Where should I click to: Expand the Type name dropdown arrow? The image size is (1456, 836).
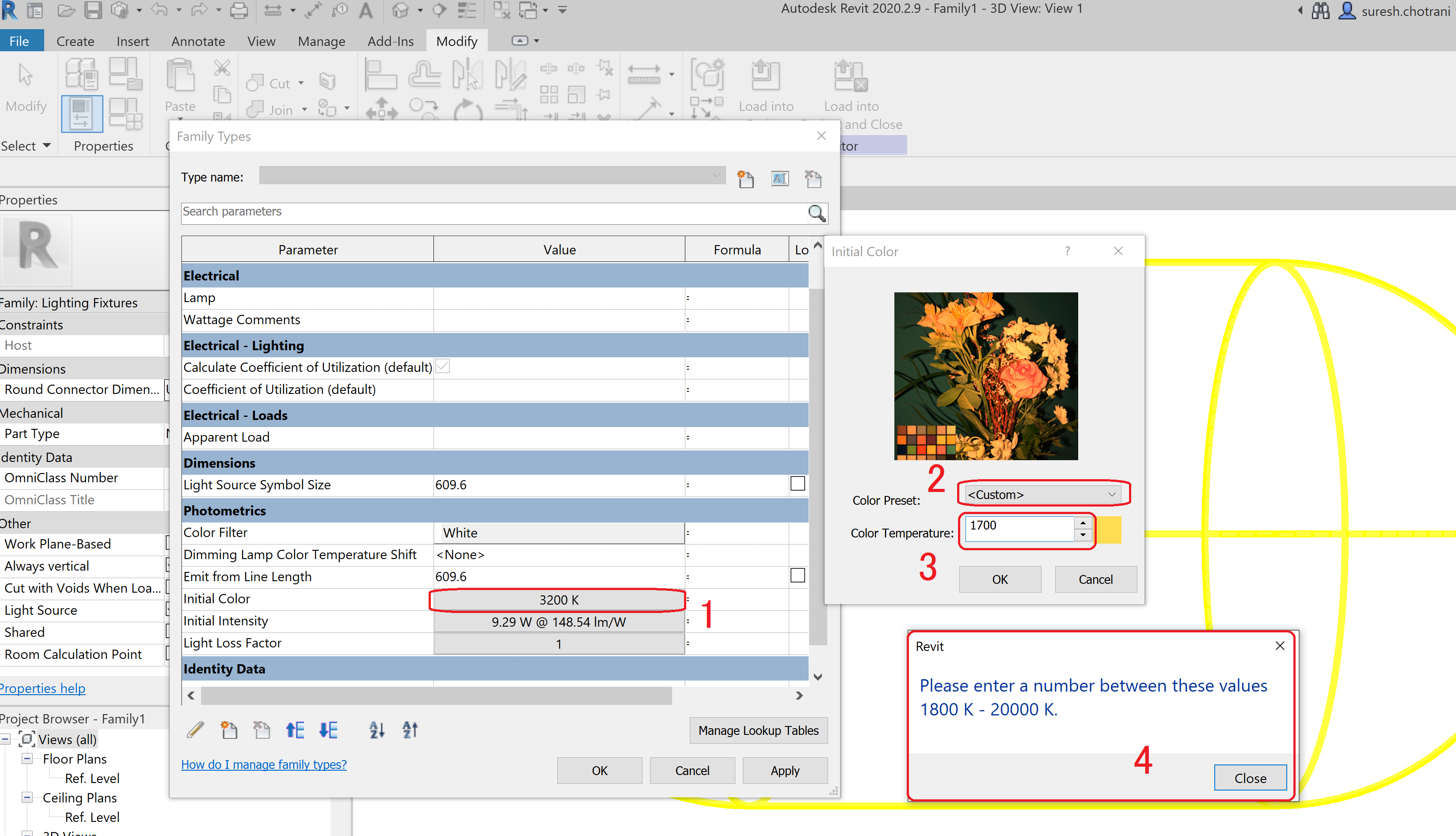(716, 175)
